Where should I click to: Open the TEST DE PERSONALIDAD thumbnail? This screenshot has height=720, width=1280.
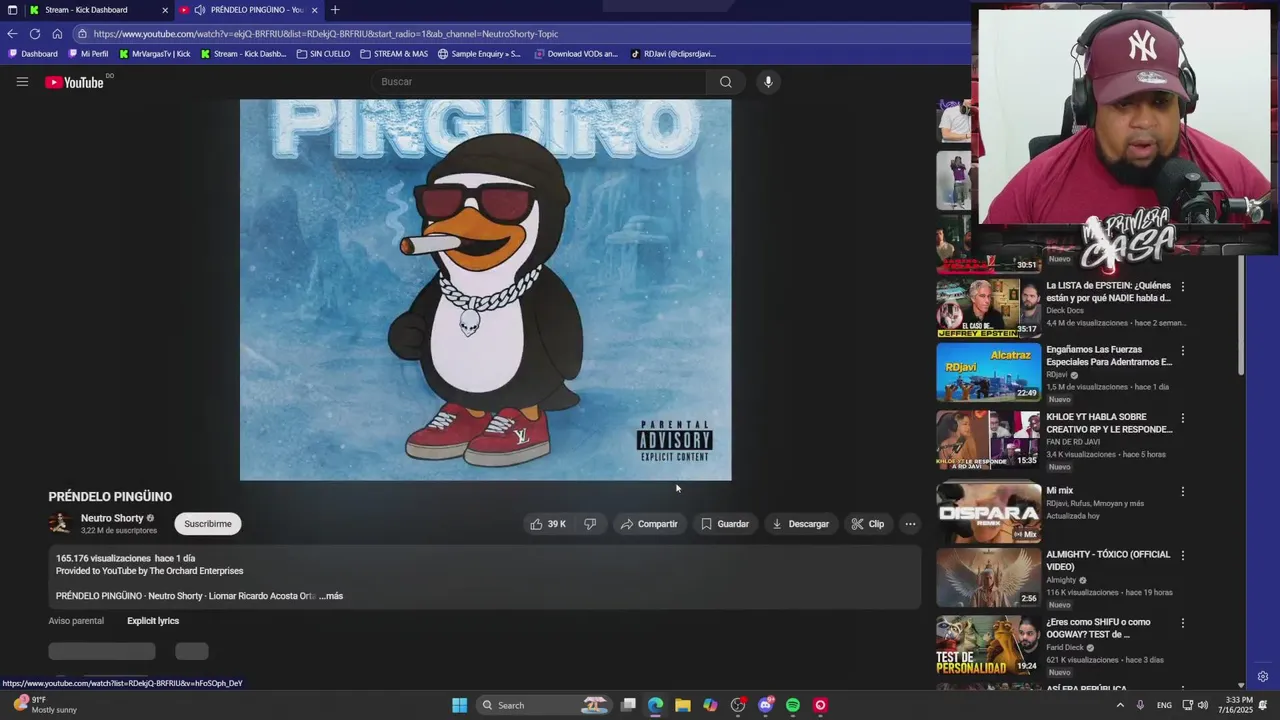(989, 645)
